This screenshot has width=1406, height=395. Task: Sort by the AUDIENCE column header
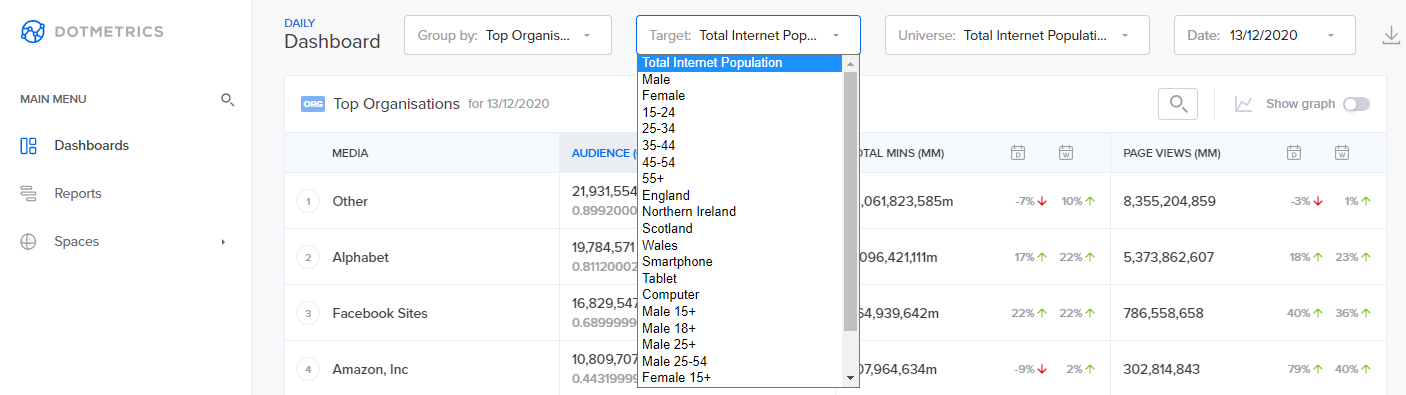[603, 153]
